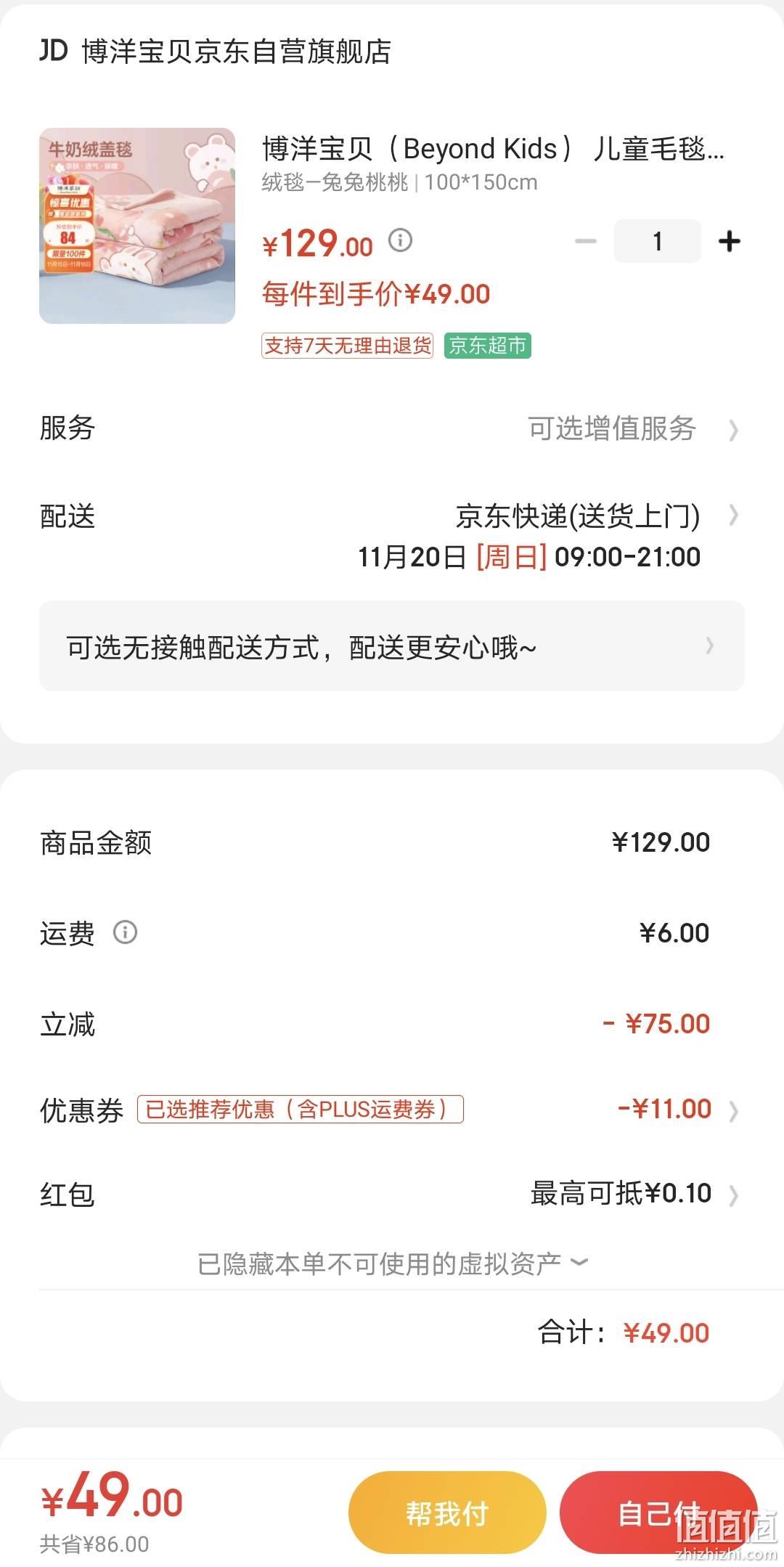Screen dimensions: 784x1567
Task: Decrease quantity with the minus button
Action: 585,241
